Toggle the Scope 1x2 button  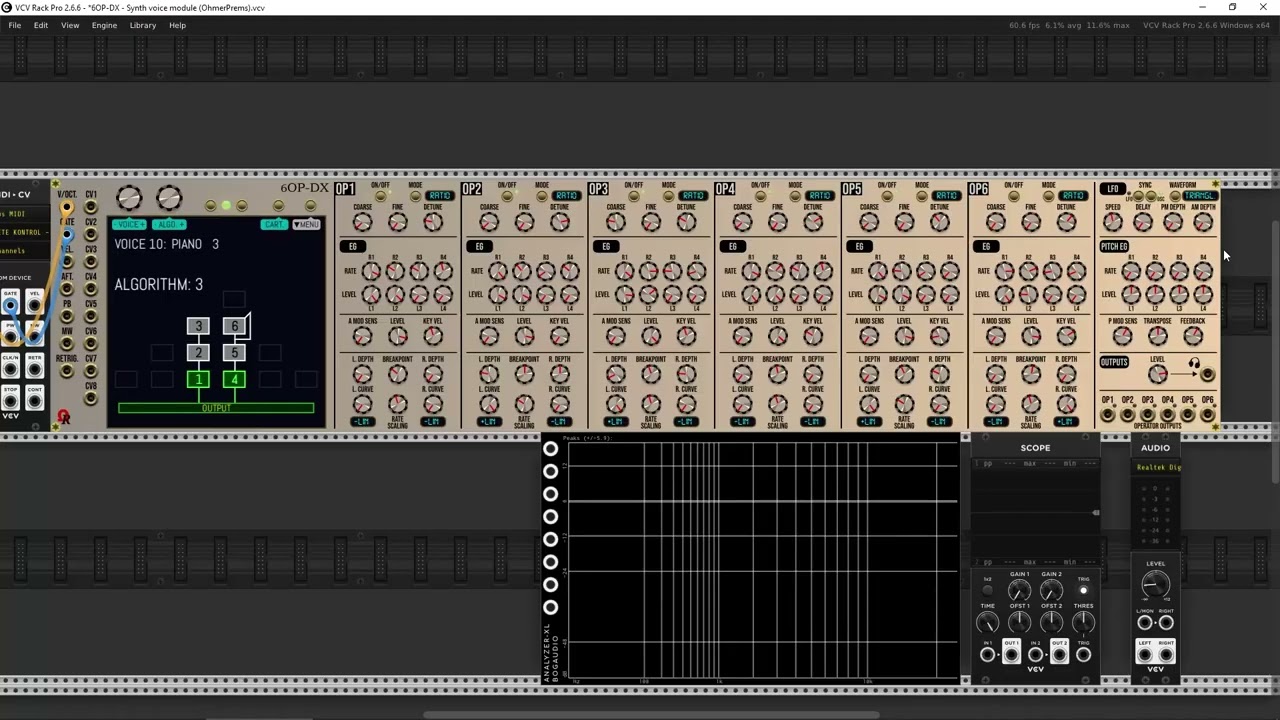point(988,590)
